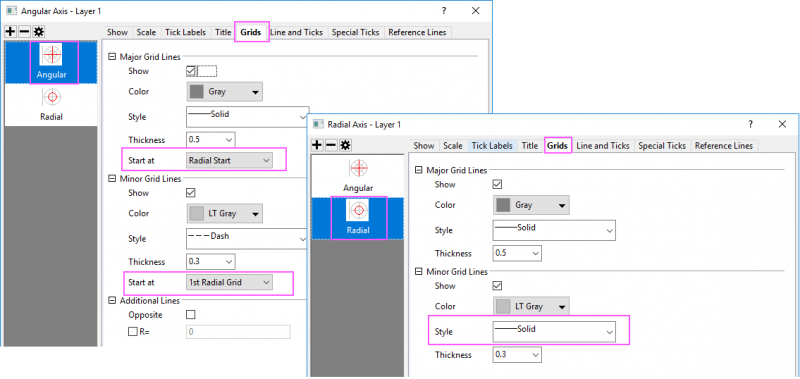
Task: Click minus icon in Radial Axis dialog
Action: (x=331, y=145)
